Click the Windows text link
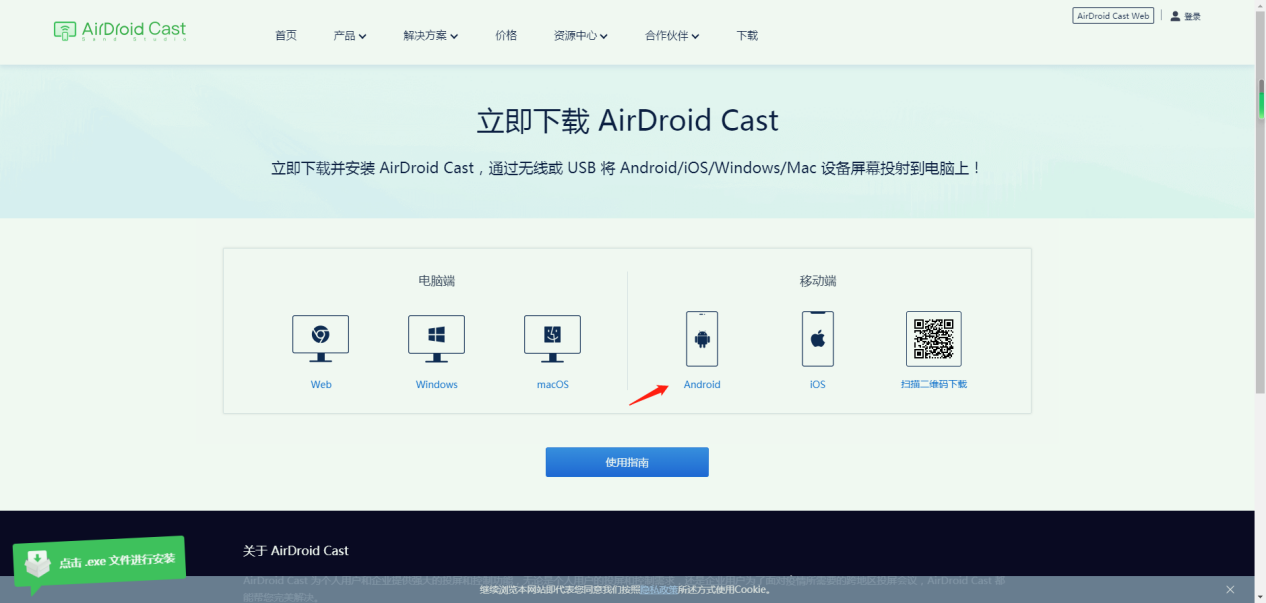This screenshot has height=603, width=1266. (x=437, y=385)
